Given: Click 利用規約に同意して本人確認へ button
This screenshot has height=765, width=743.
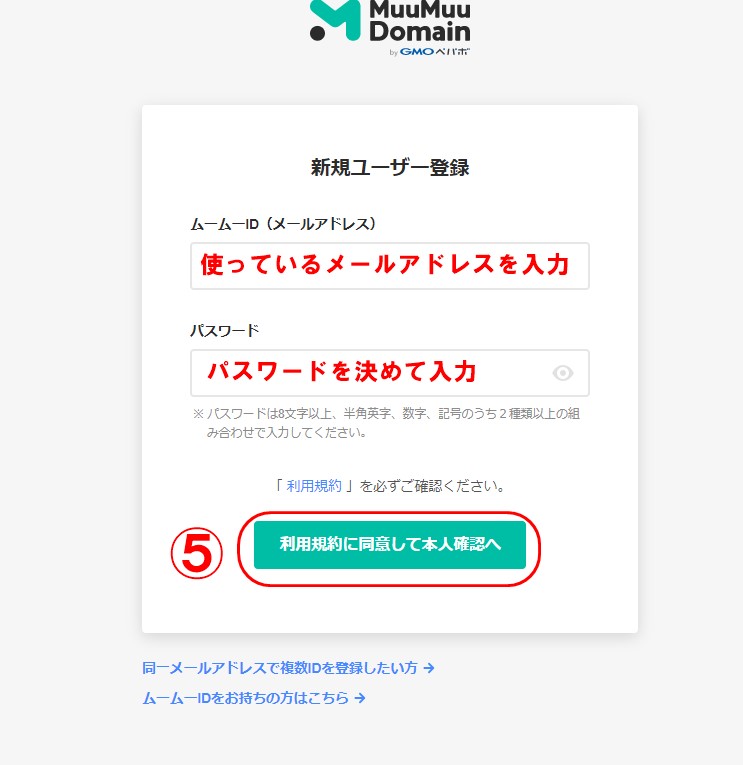Looking at the screenshot, I should 390,544.
